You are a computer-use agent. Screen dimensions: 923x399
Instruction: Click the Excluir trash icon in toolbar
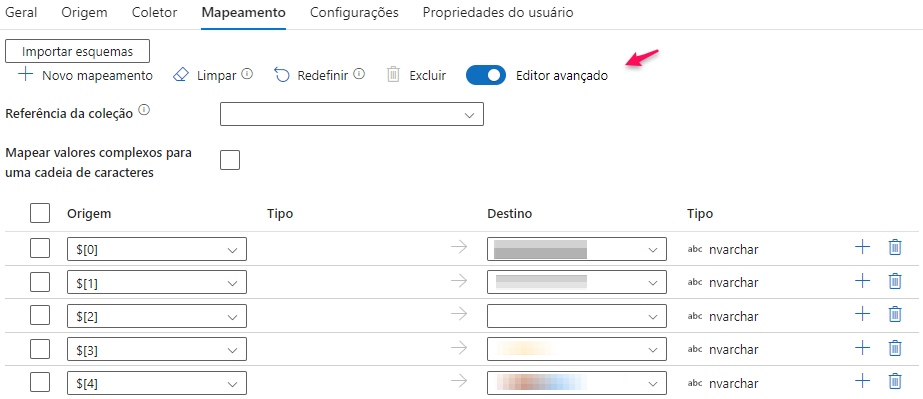(x=393, y=75)
